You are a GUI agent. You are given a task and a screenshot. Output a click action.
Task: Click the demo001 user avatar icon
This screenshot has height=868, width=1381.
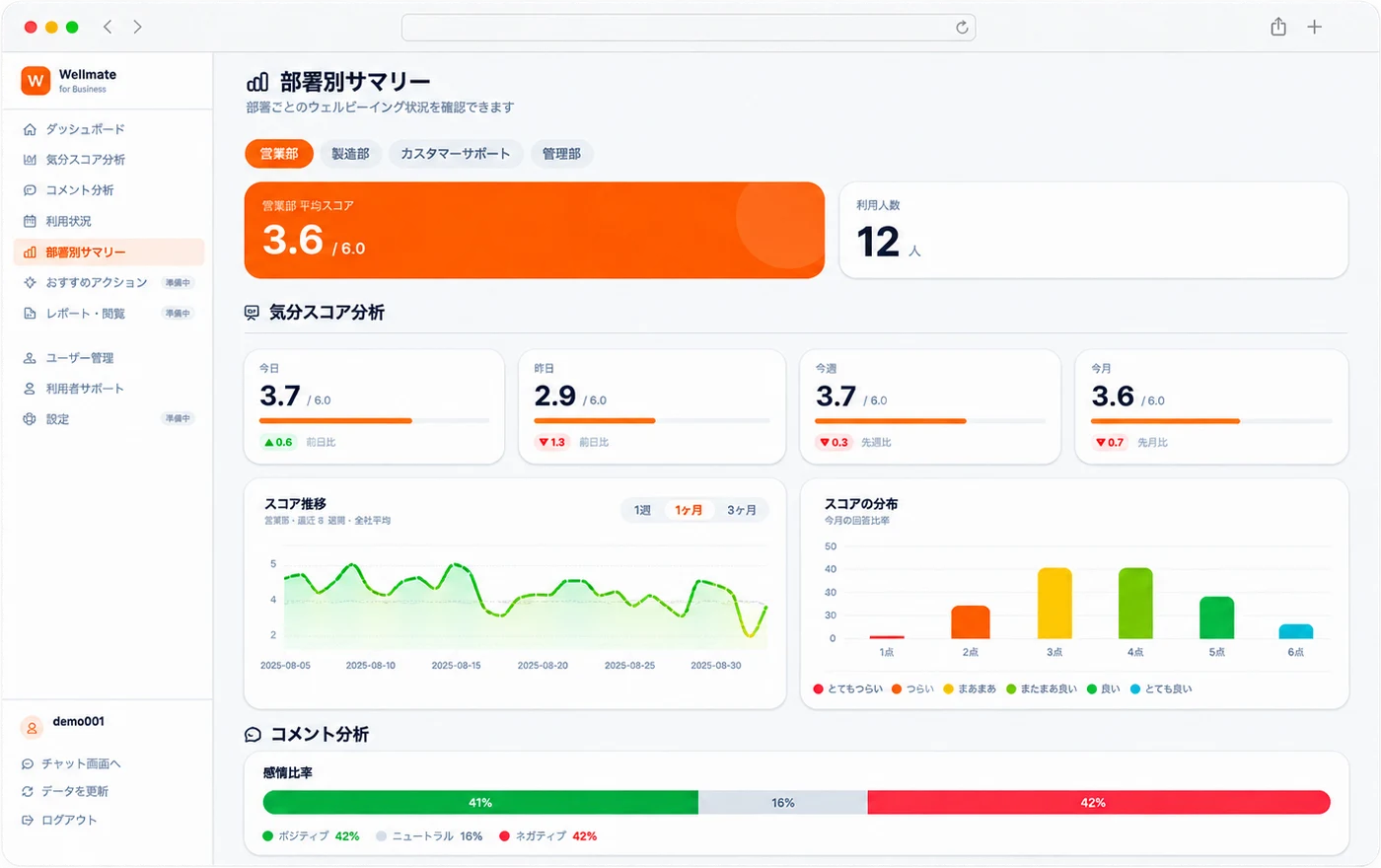coord(32,728)
